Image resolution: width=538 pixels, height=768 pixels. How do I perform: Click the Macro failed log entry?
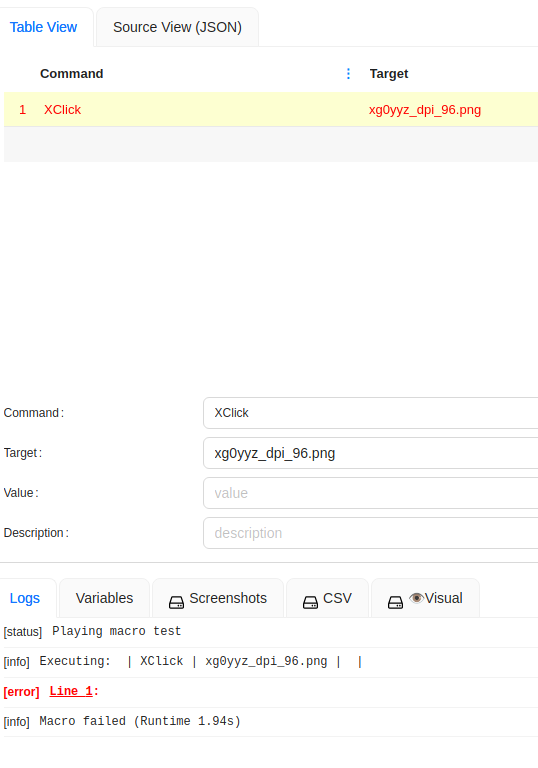coord(140,721)
